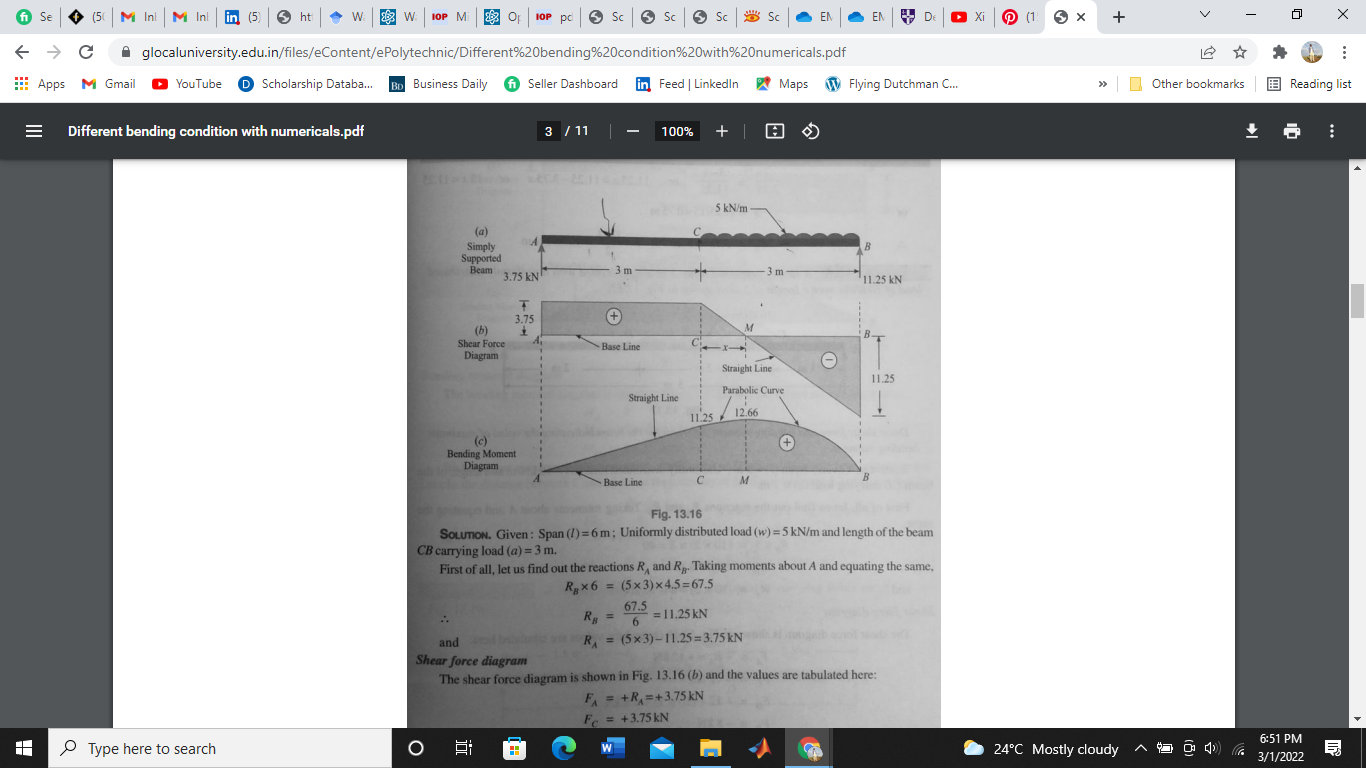
Task: Print the PDF document
Action: [1292, 131]
